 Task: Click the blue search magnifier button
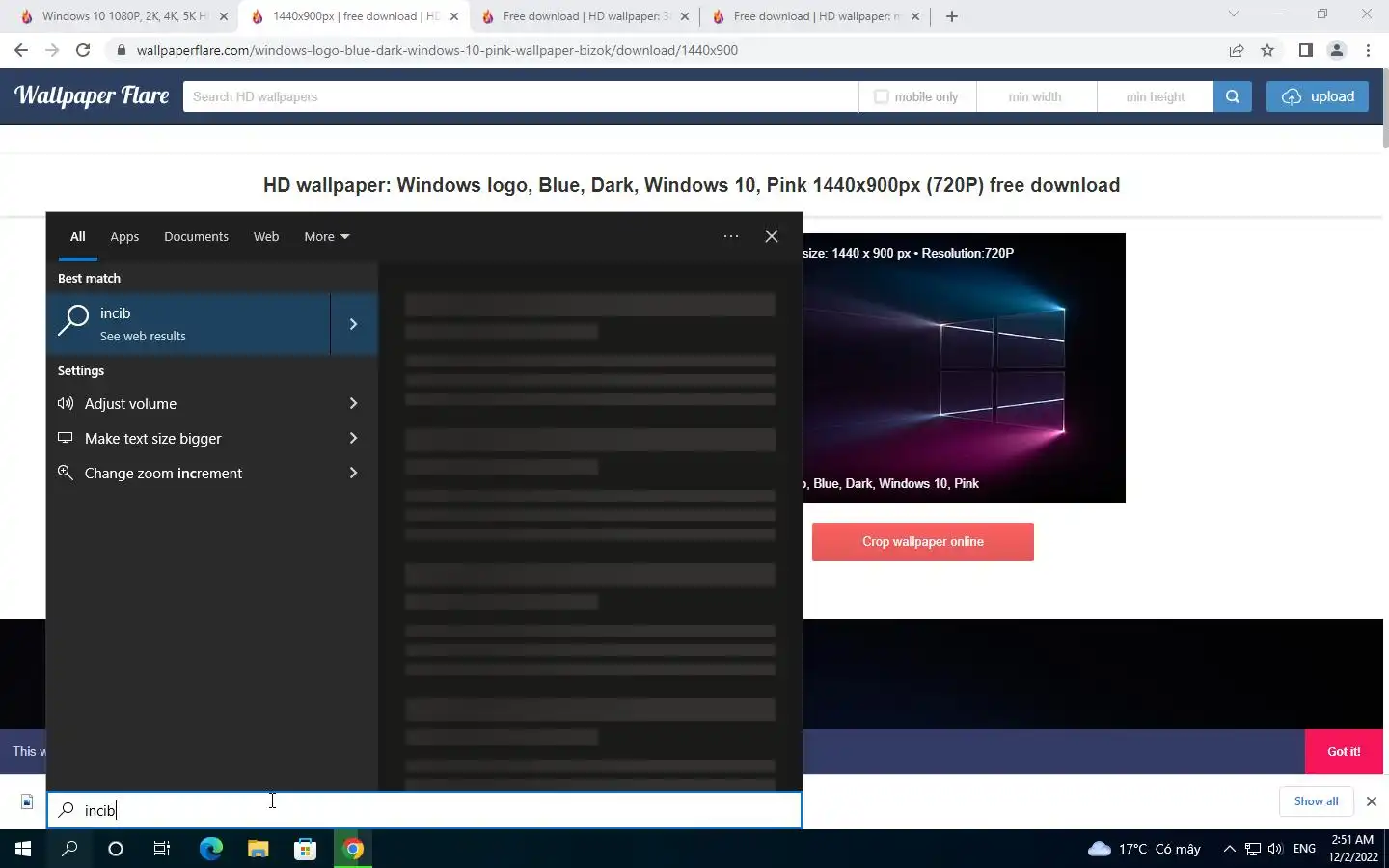(1233, 96)
